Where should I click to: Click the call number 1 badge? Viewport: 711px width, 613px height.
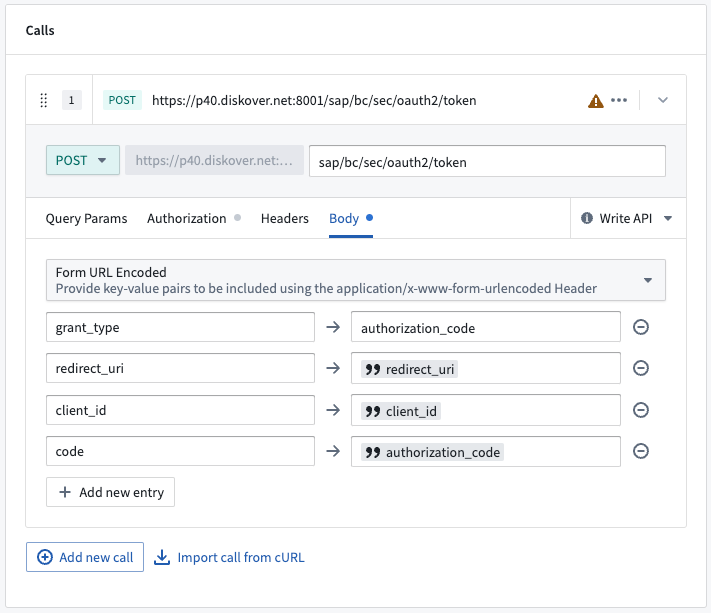click(x=72, y=100)
